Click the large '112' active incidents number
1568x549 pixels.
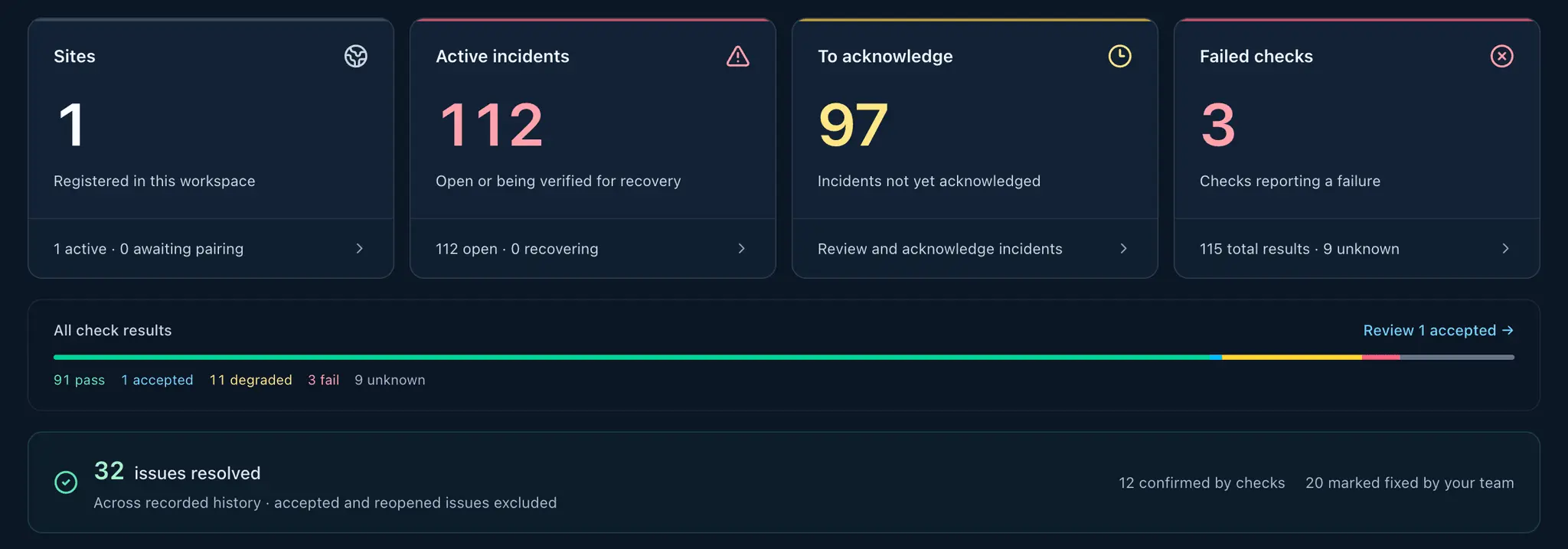tap(491, 125)
